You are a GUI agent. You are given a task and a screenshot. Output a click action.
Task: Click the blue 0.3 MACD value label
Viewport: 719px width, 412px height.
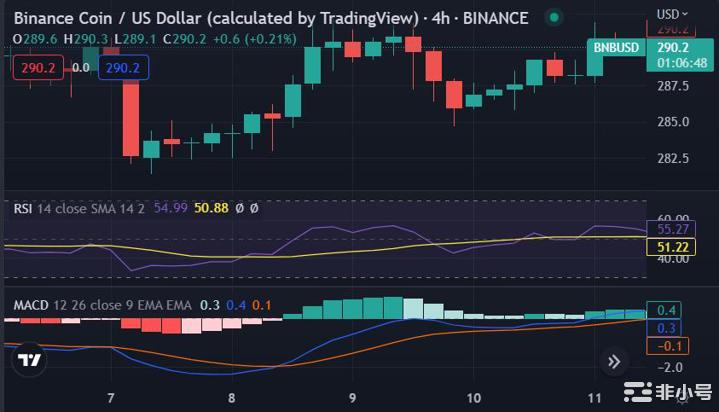pos(668,328)
